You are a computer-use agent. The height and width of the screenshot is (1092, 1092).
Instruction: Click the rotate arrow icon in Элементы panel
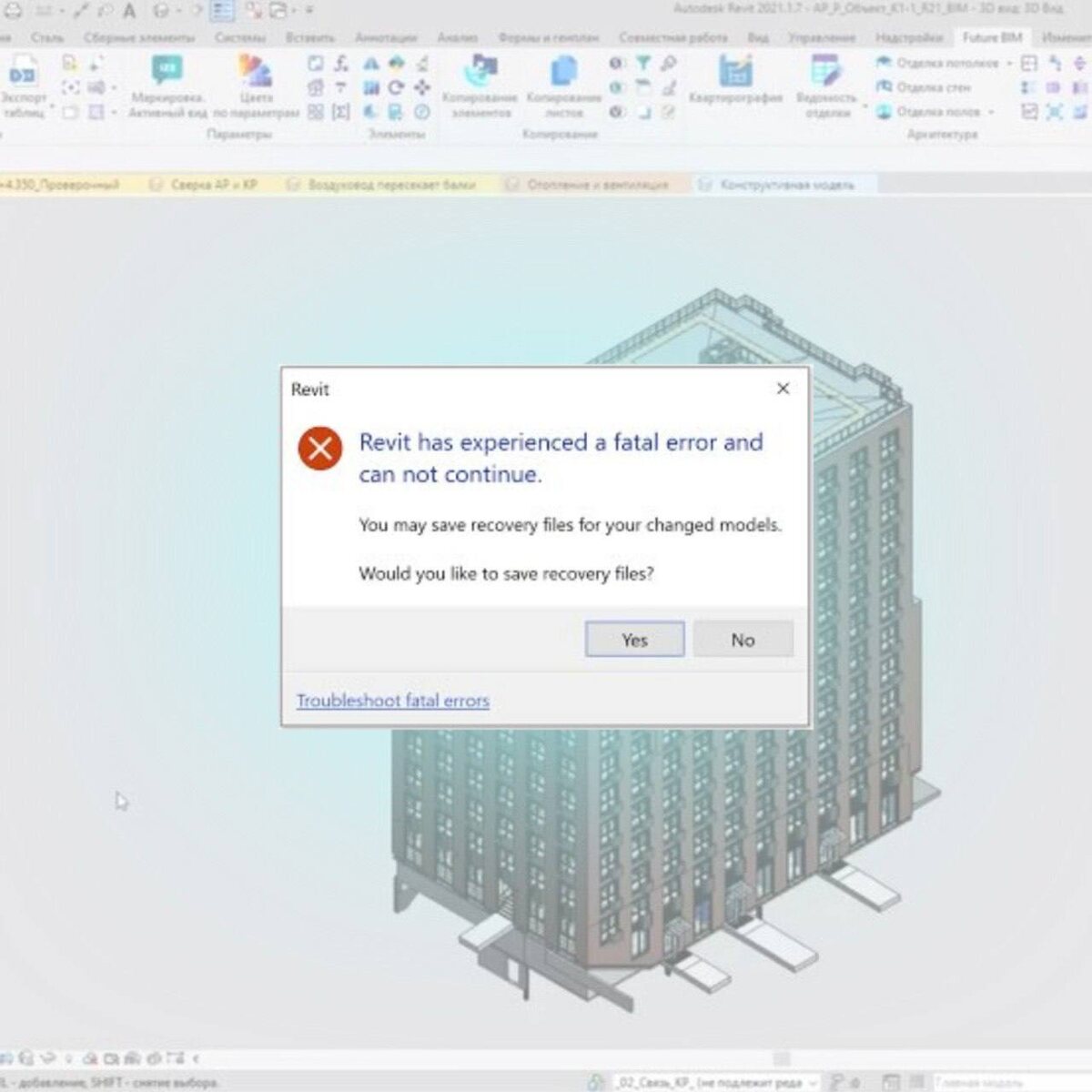(396, 87)
